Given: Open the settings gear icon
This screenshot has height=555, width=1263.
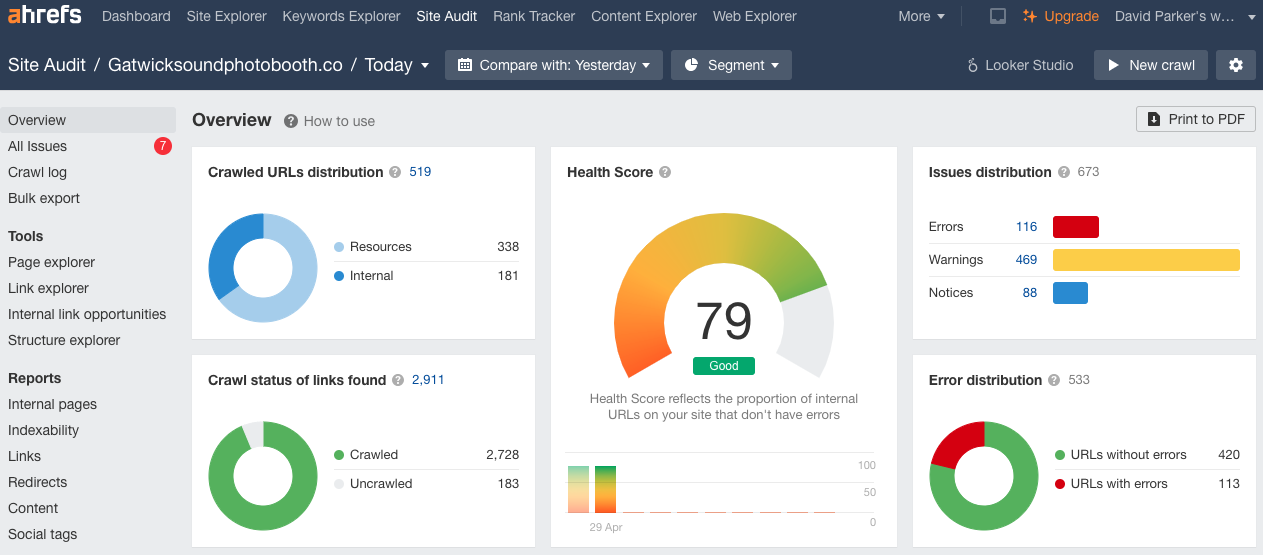Looking at the screenshot, I should tap(1236, 65).
